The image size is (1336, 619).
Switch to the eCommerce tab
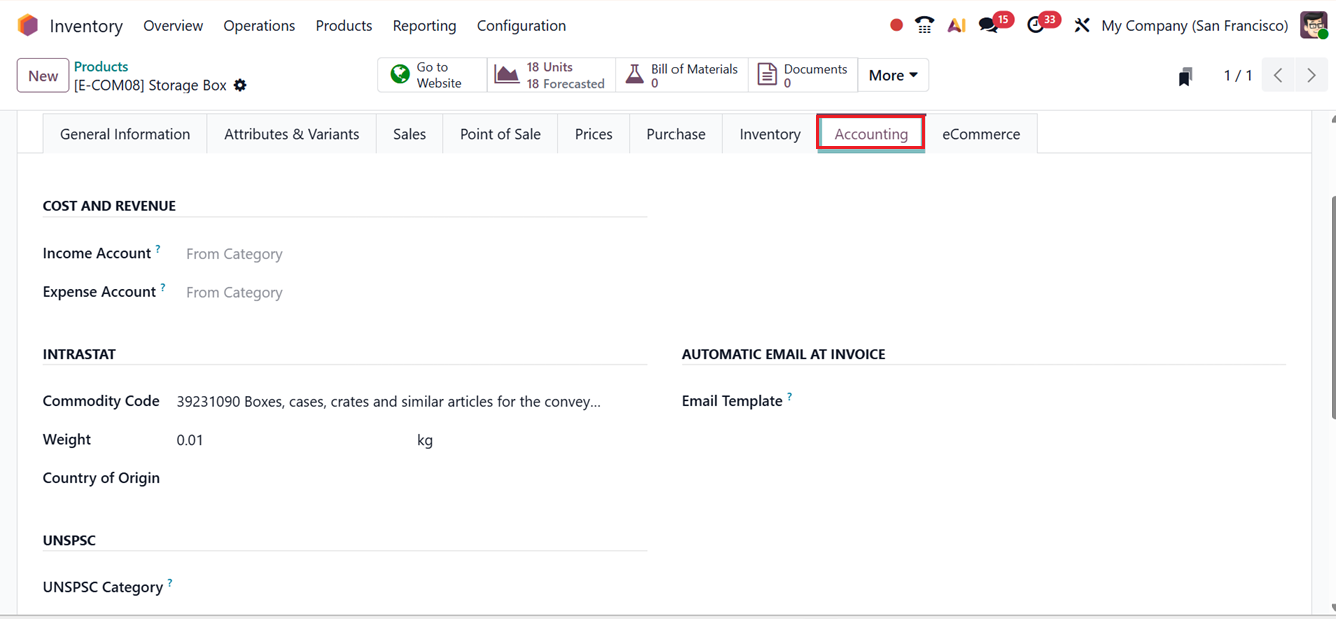coord(981,133)
